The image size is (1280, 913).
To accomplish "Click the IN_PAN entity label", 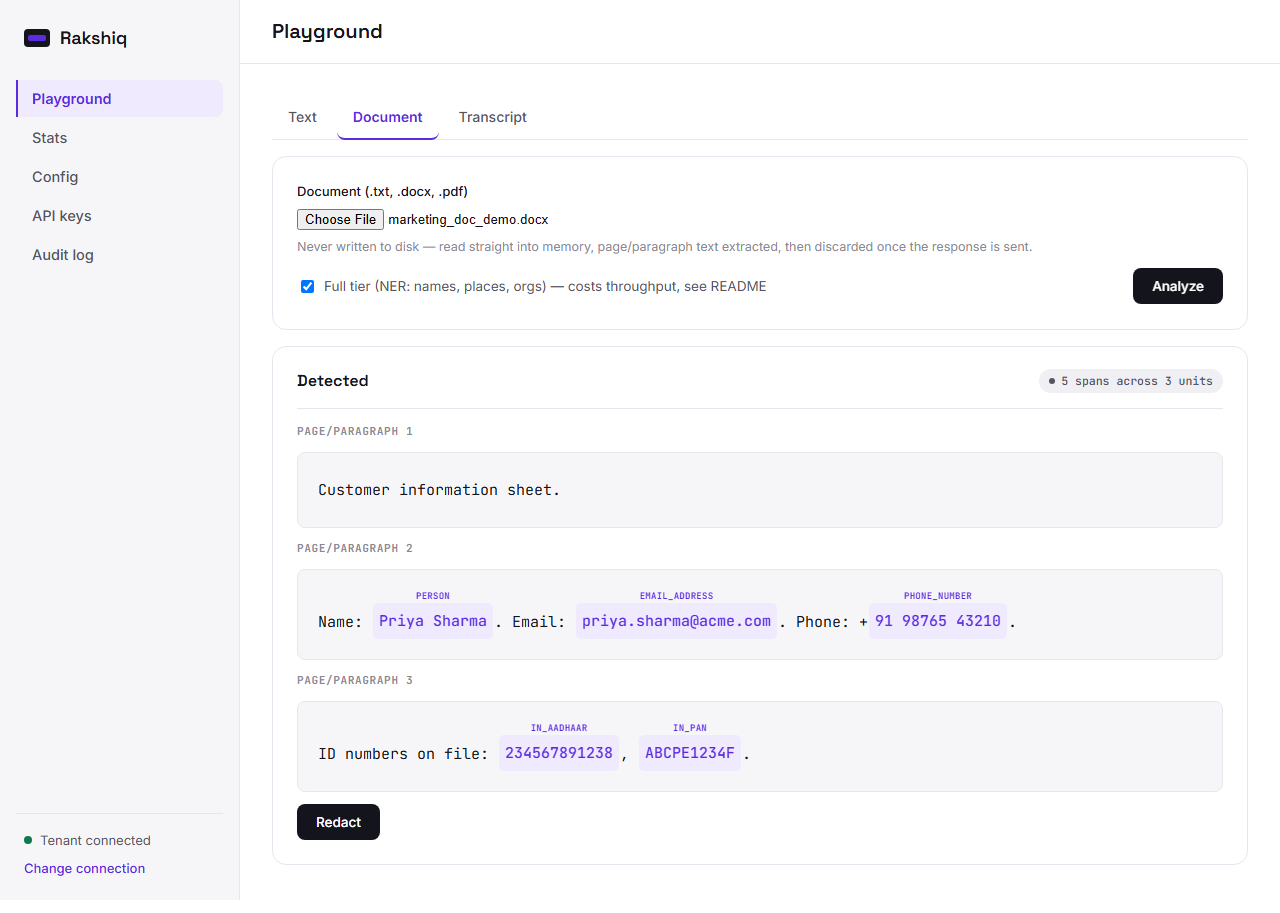I will [690, 728].
